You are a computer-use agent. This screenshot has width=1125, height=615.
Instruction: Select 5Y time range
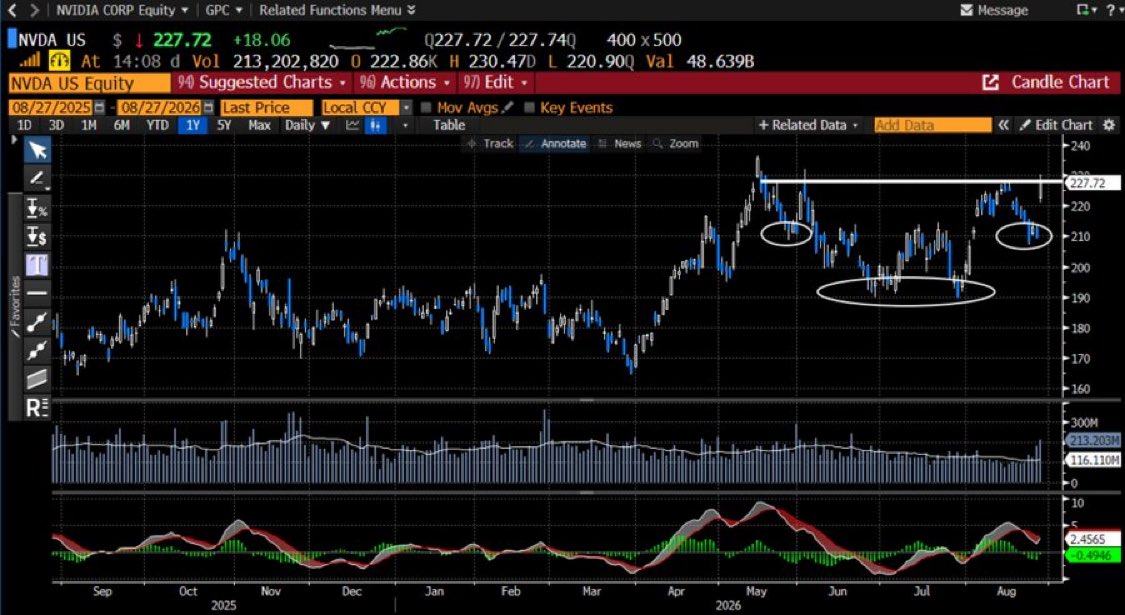[224, 126]
